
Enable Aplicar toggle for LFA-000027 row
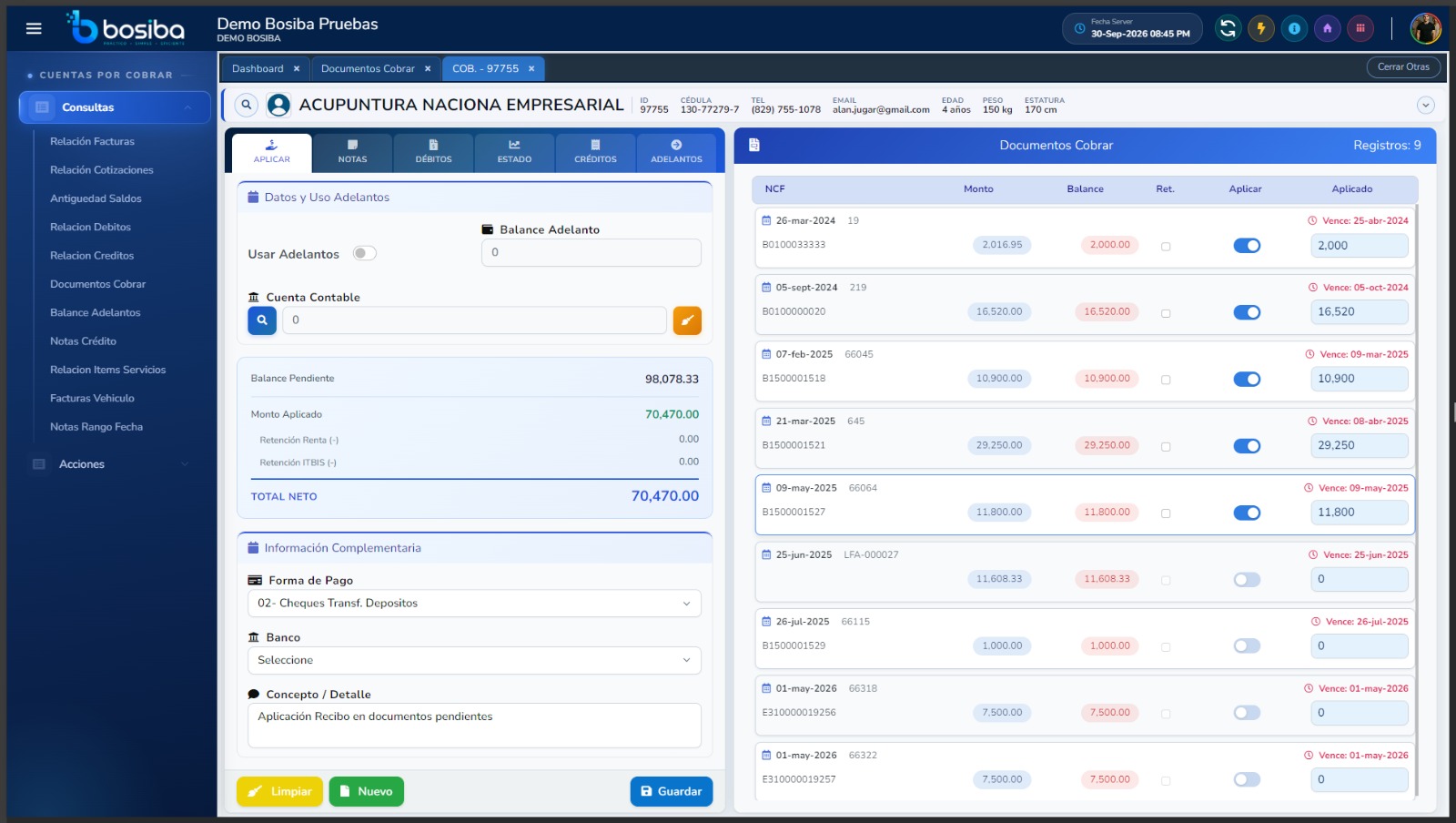[x=1247, y=580]
